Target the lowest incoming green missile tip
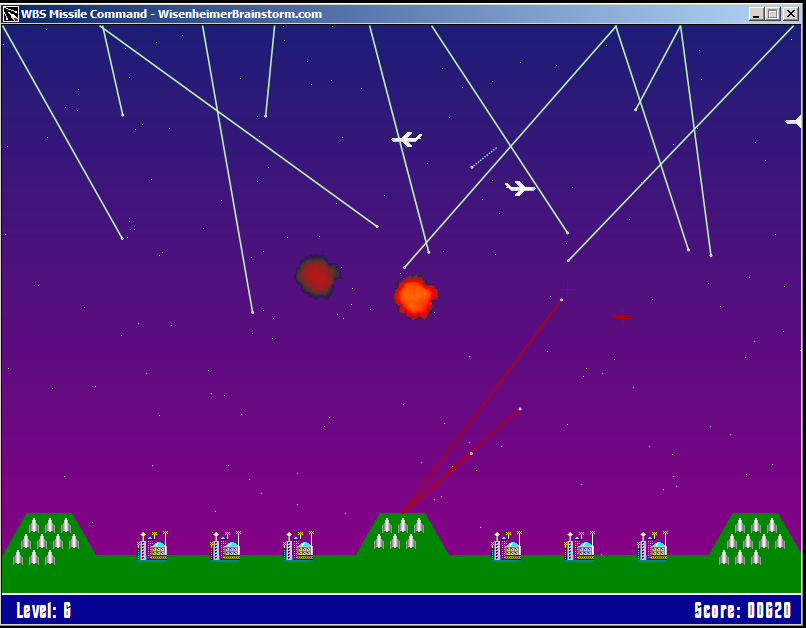Image resolution: width=806 pixels, height=628 pixels. coord(252,312)
